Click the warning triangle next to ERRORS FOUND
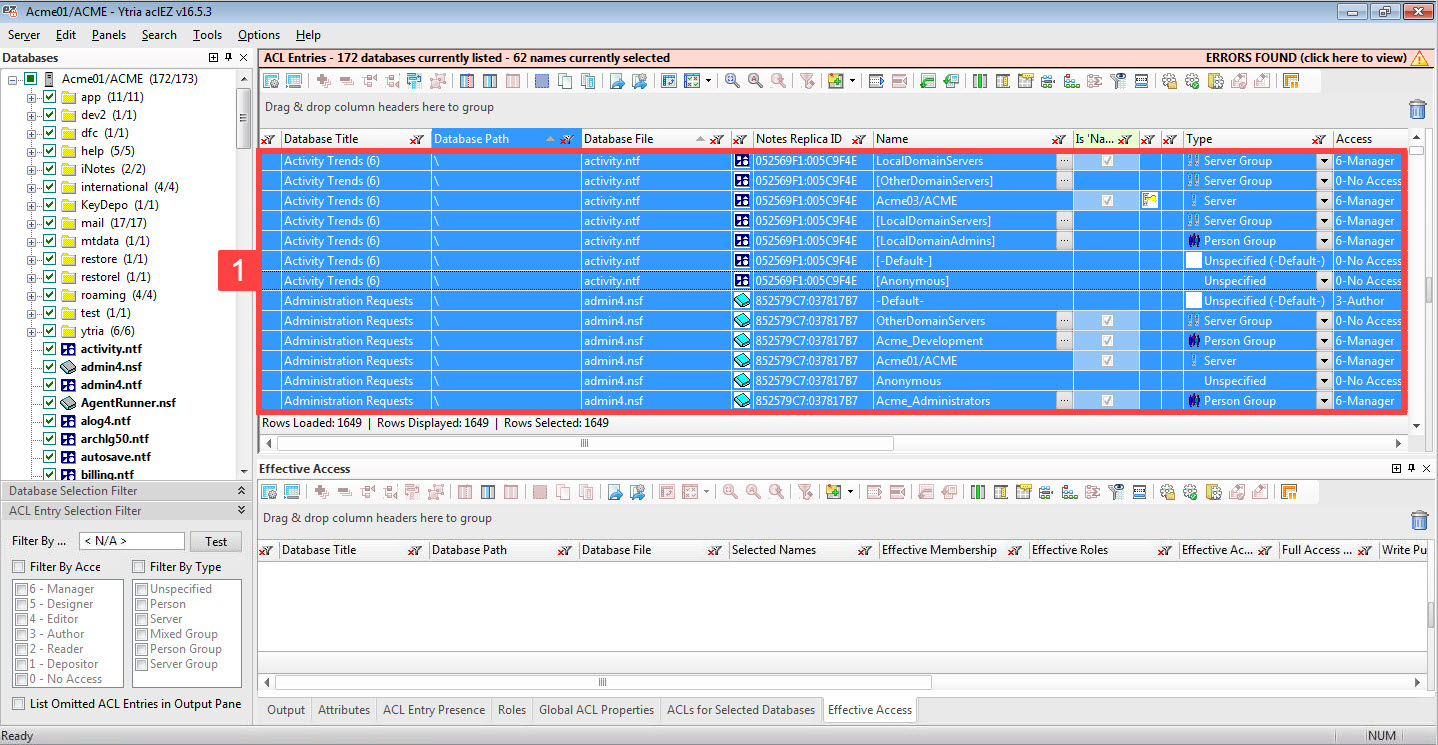The width and height of the screenshot is (1438, 745). [1420, 57]
